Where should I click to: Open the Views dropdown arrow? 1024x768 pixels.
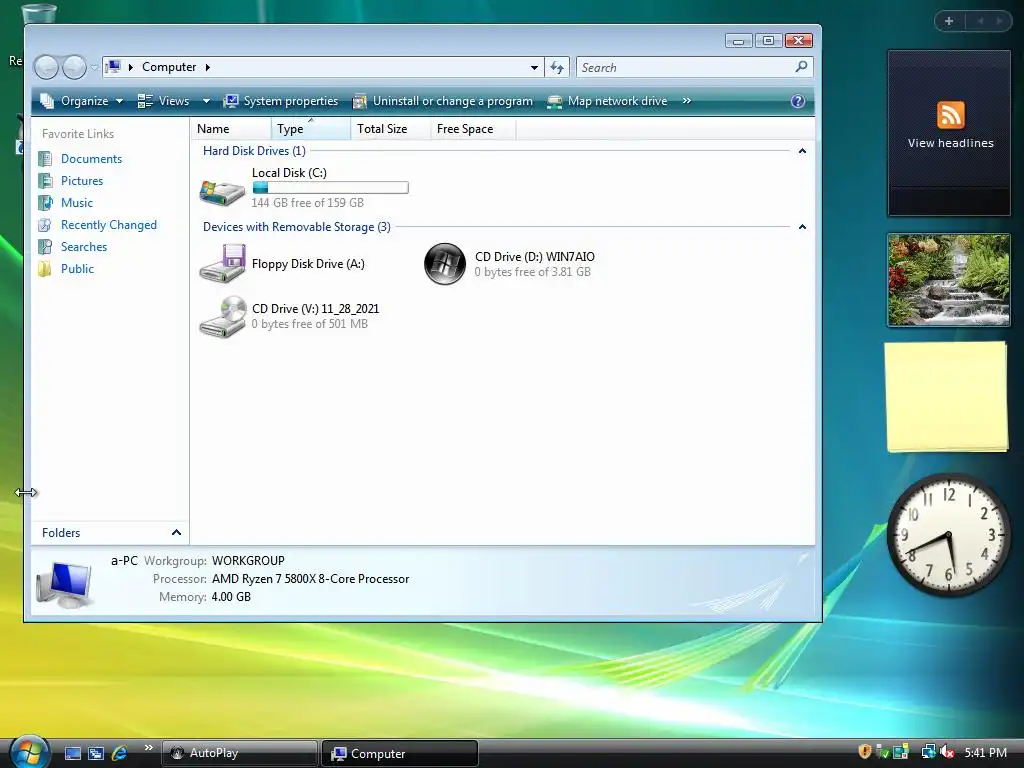pos(206,101)
